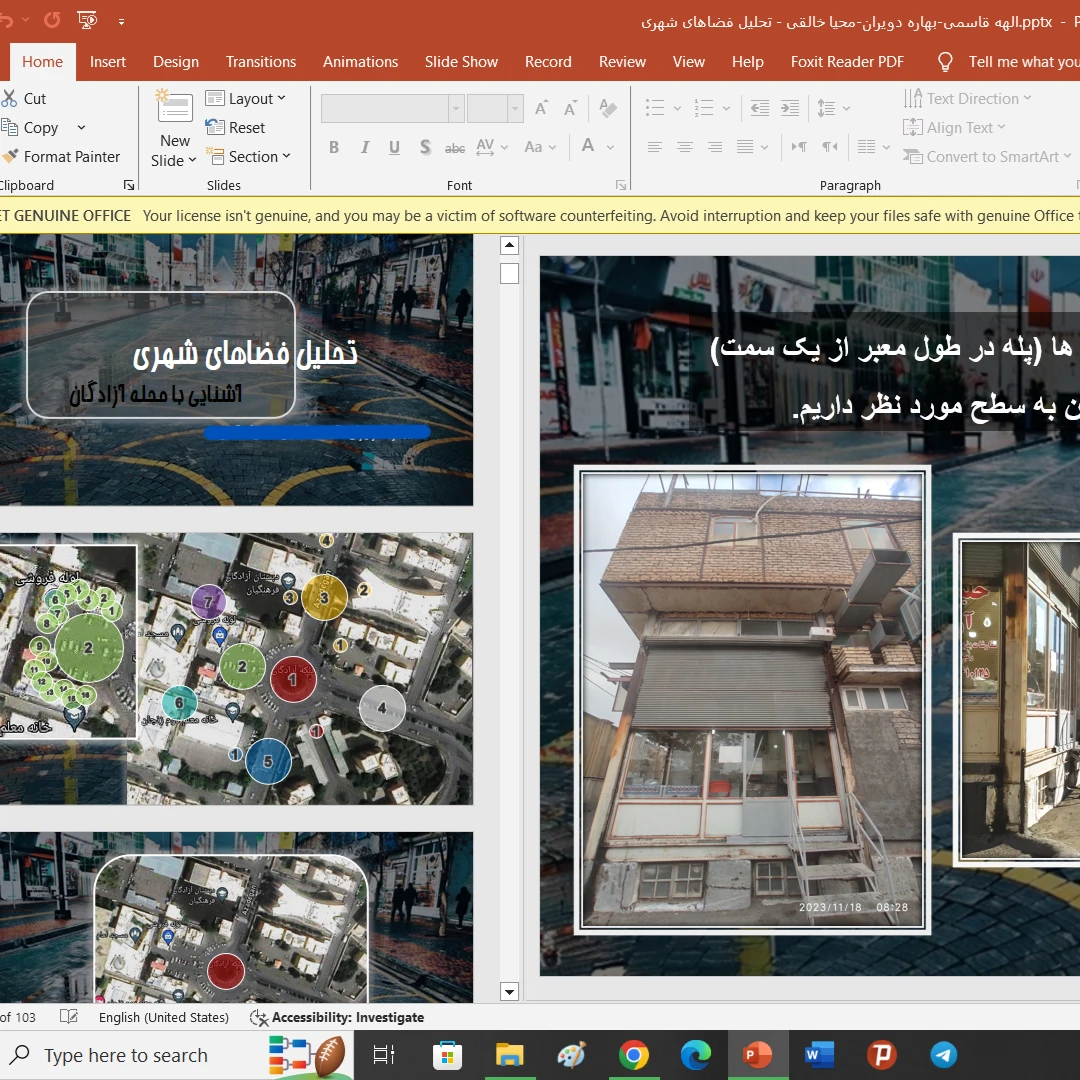Viewport: 1080px width, 1080px height.
Task: Click the Clear All Formatting icon
Action: [607, 108]
